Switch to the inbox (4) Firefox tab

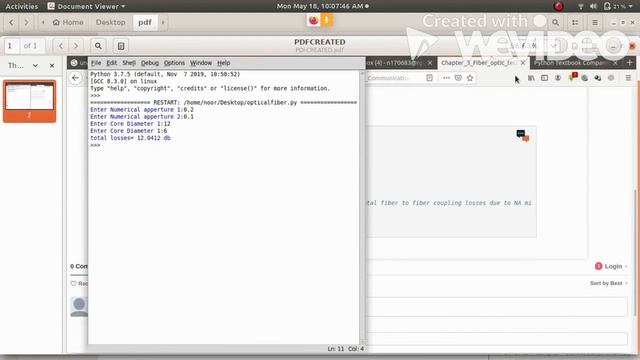(x=394, y=63)
